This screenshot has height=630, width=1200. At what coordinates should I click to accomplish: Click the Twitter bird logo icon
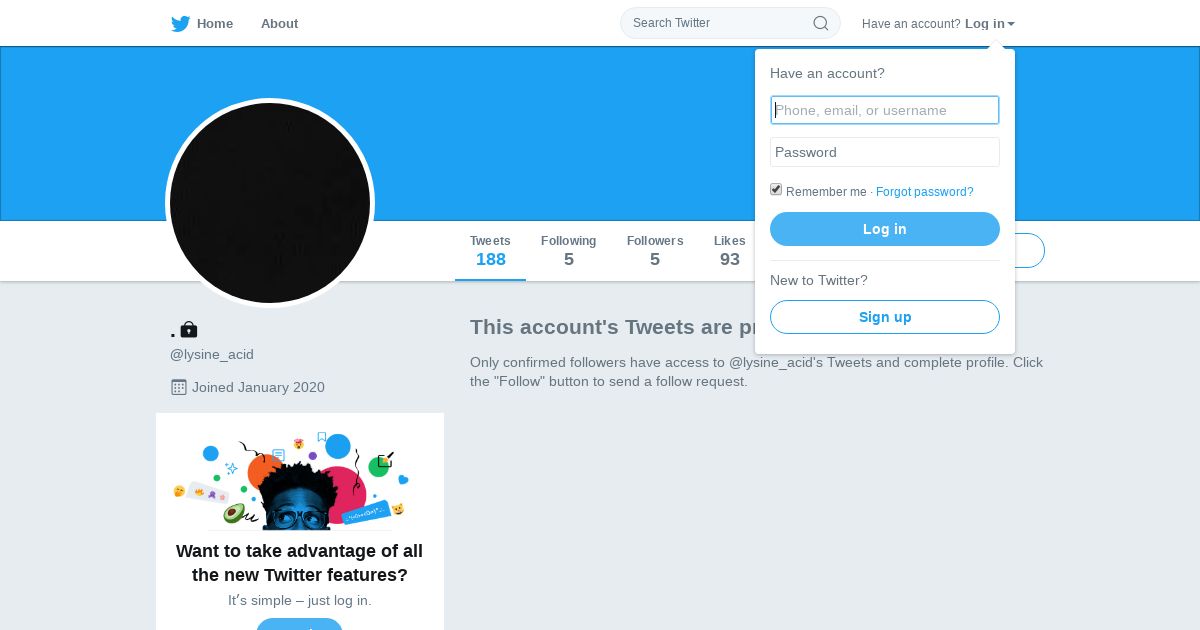click(x=180, y=24)
